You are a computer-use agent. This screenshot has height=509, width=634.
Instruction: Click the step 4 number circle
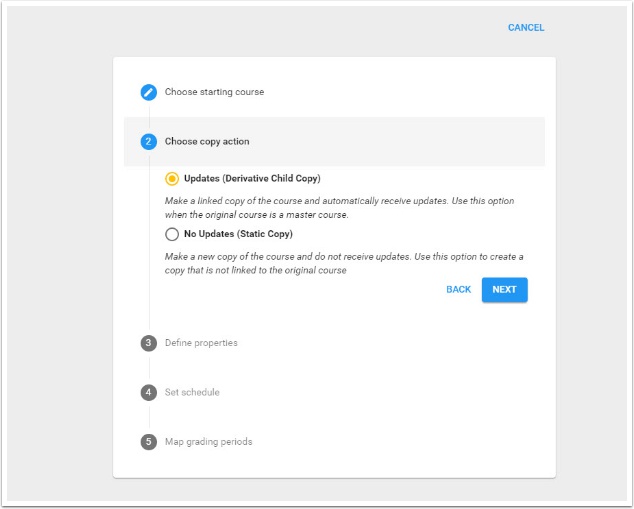point(149,392)
